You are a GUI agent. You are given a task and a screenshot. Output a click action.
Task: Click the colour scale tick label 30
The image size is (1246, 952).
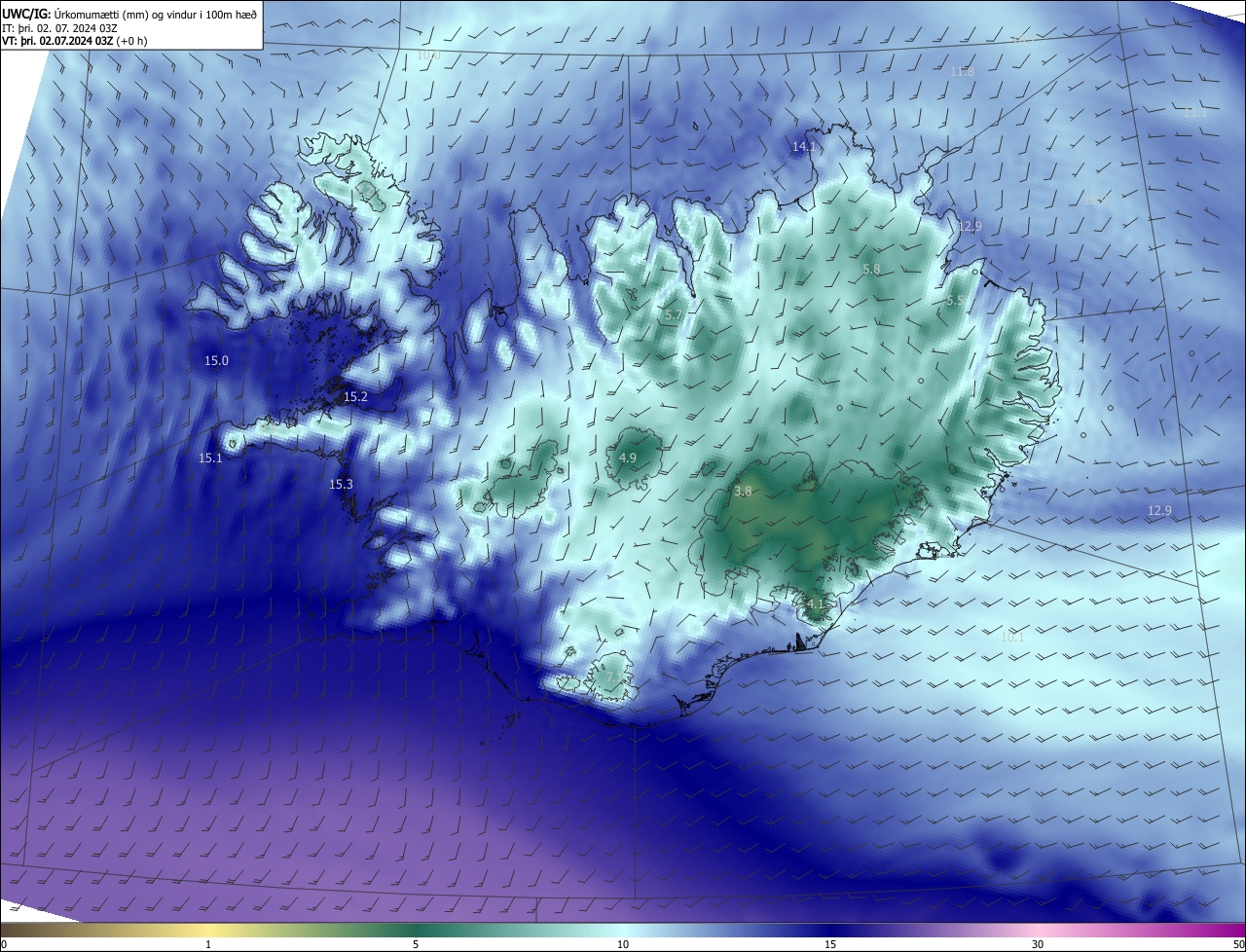tap(1038, 944)
